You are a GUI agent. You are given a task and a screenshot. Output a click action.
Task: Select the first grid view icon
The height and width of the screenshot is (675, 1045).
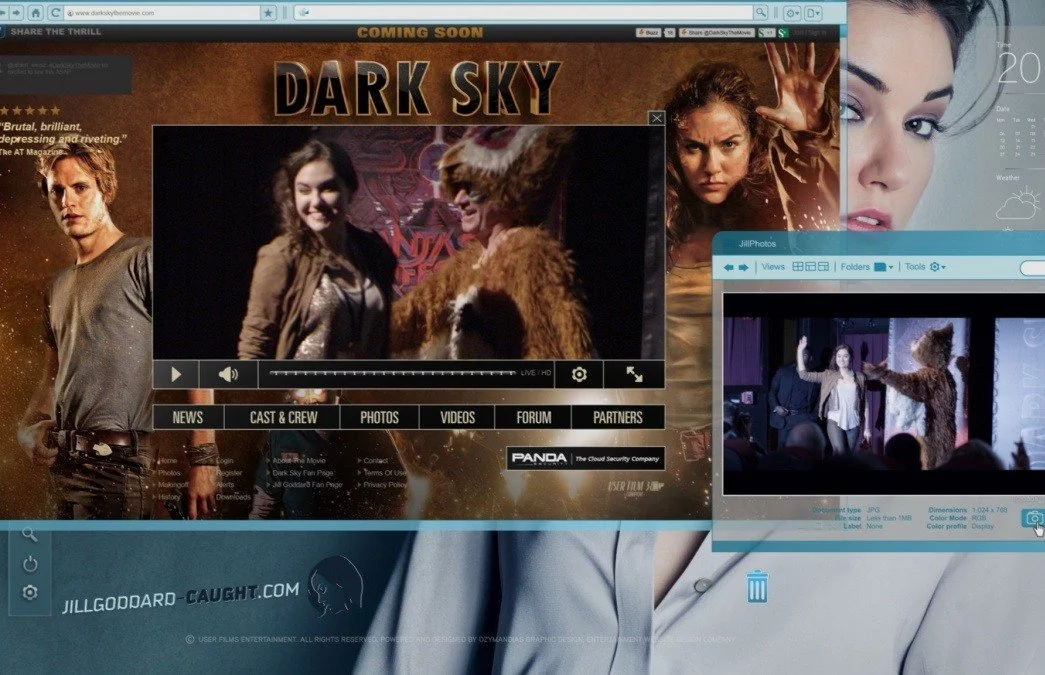pos(798,267)
